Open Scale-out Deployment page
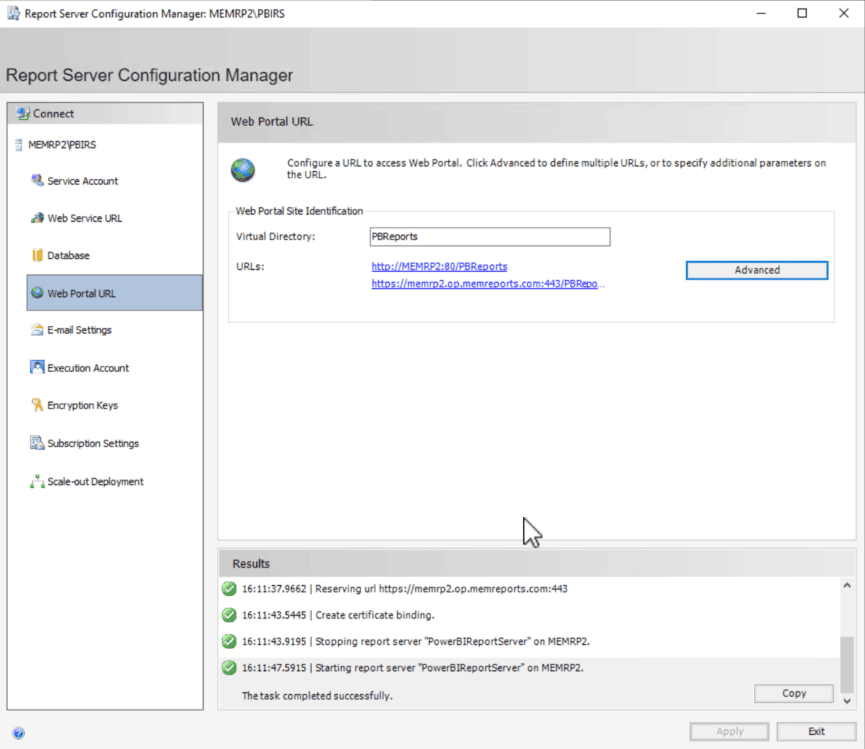The width and height of the screenshot is (865, 749). coord(95,482)
